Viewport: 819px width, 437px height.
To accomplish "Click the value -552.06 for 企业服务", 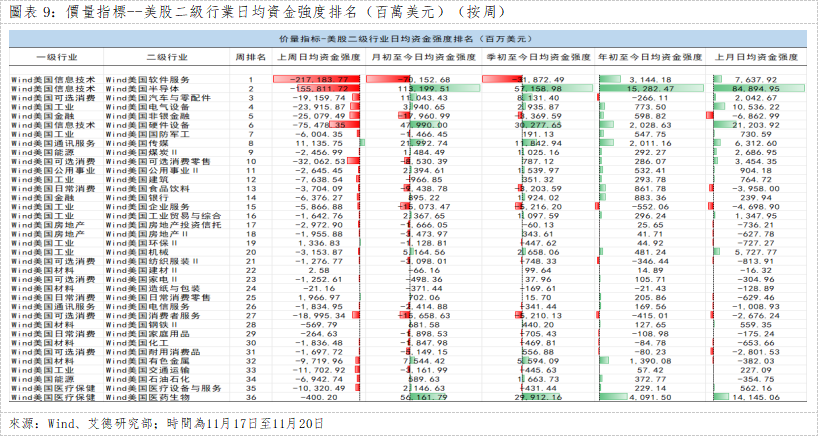I will (648, 207).
